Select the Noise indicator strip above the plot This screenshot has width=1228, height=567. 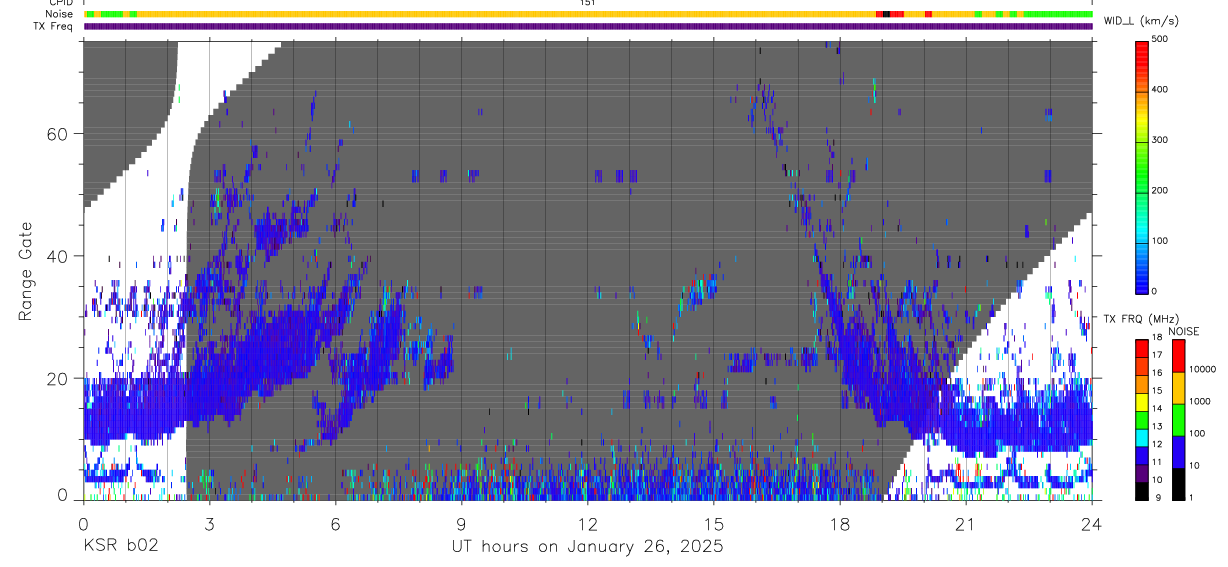pos(588,14)
